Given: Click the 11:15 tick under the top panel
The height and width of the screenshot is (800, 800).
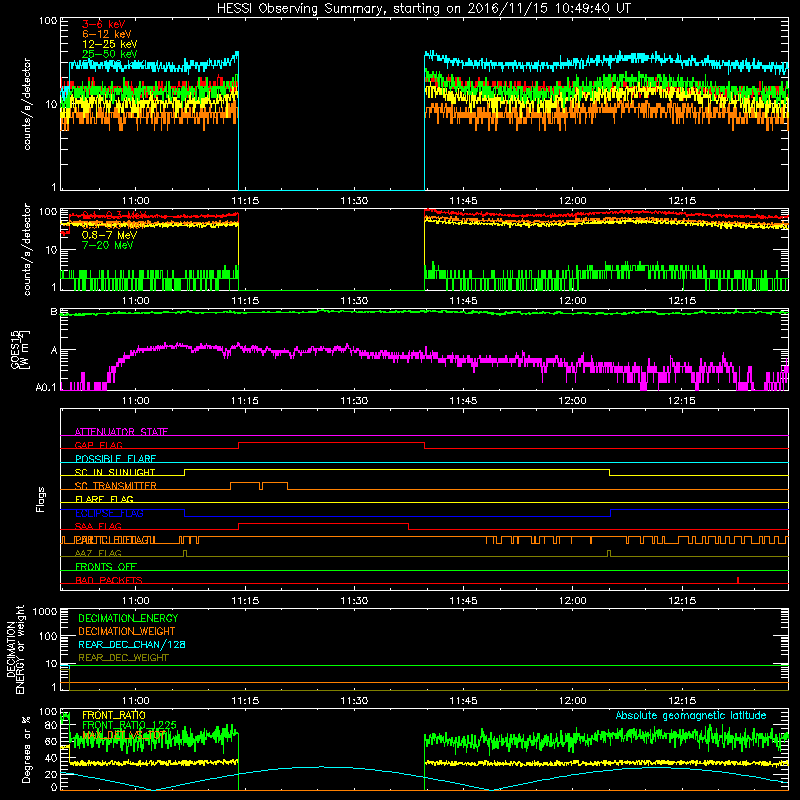Looking at the screenshot, I should pyautogui.click(x=245, y=201).
